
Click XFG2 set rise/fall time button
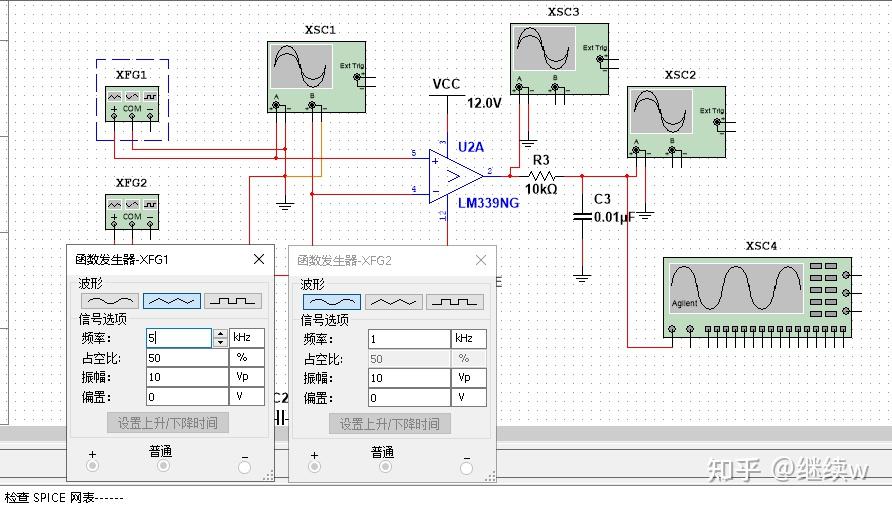390,424
